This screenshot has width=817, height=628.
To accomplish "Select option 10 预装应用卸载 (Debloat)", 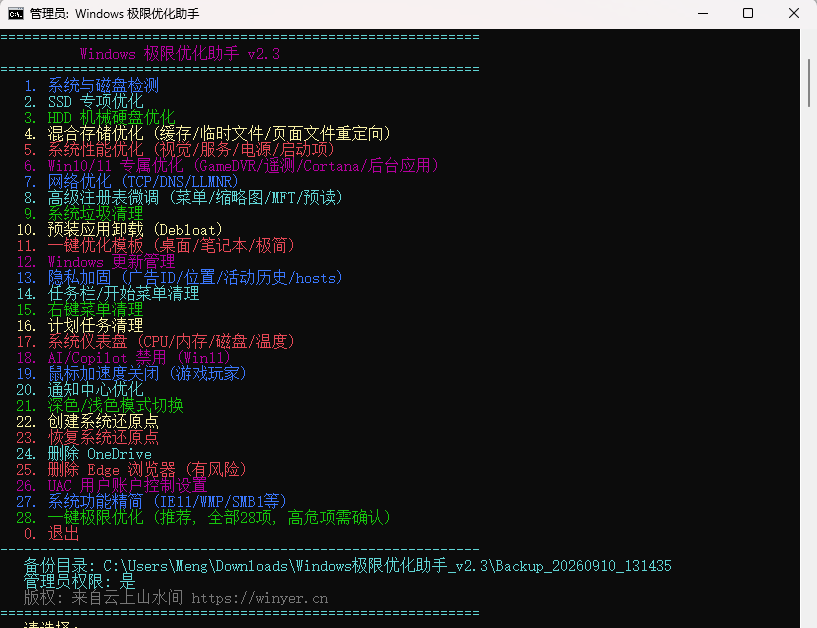I will coord(119,230).
